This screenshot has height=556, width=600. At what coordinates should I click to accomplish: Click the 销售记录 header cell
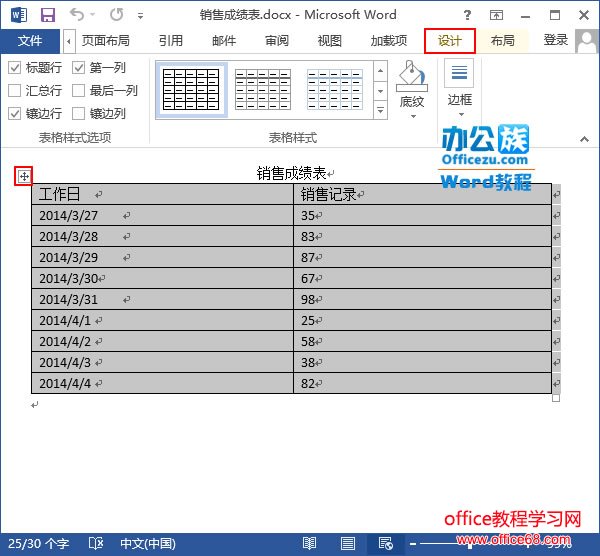(x=422, y=194)
